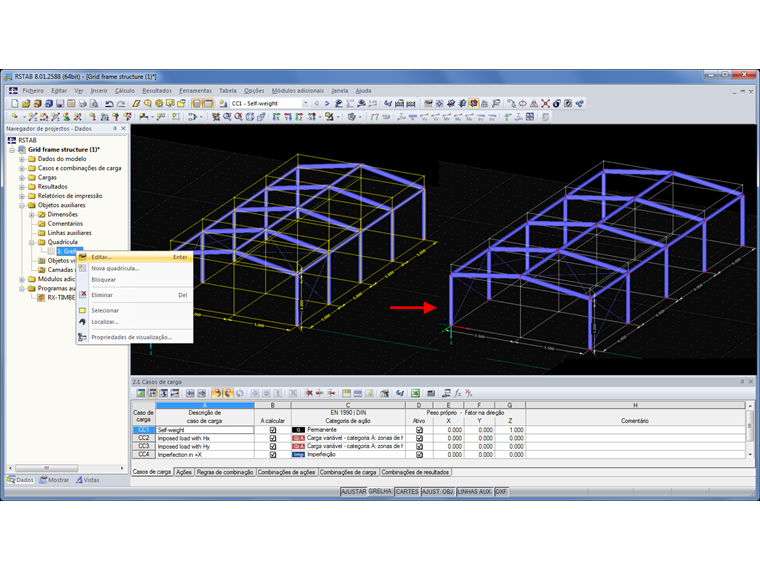This screenshot has height=570, width=760.
Task: Click the Print preview magnifier icon
Action: click(x=94, y=103)
